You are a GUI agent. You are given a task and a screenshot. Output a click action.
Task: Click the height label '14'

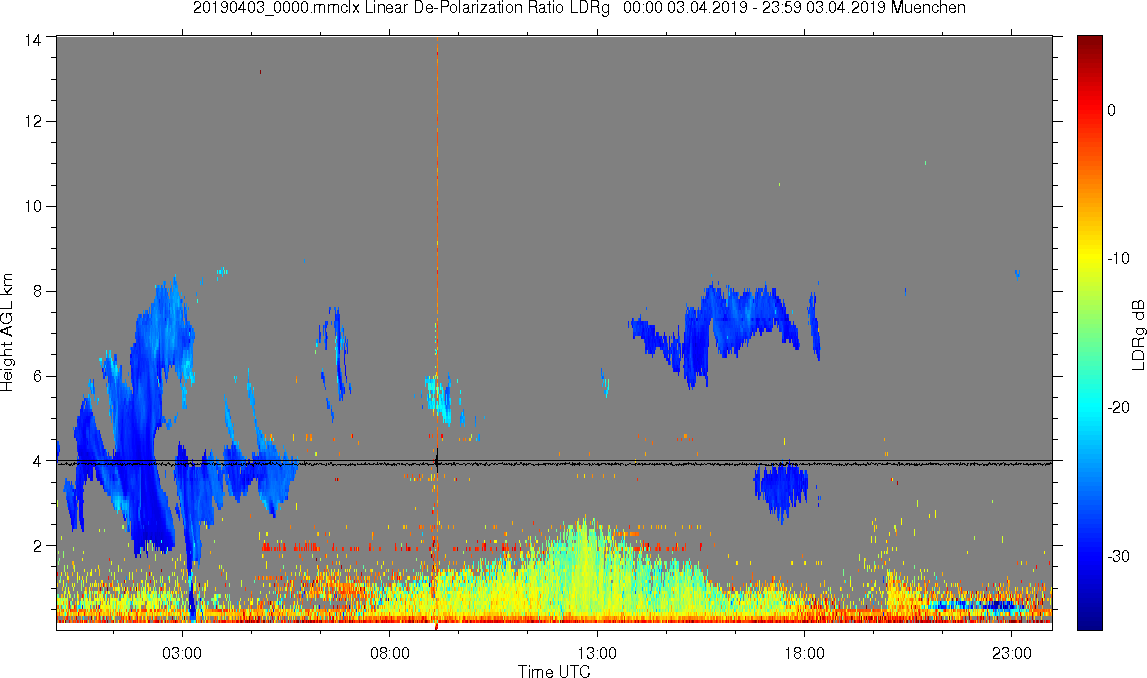point(33,41)
